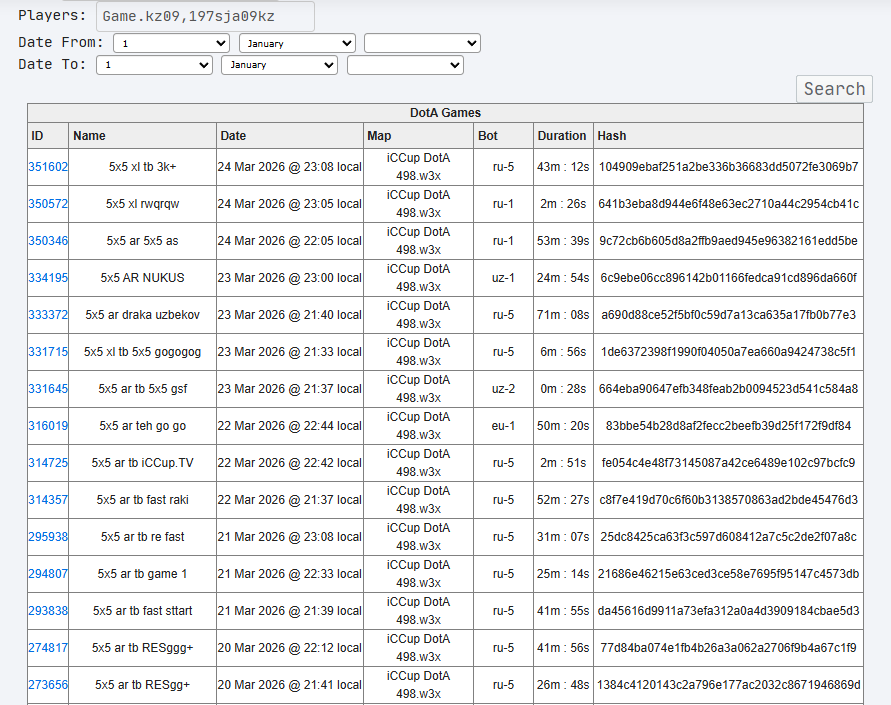Viewport: 891px width, 705px height.
Task: Select game name '5x5 ar draka uzbekov'
Action: pos(143,315)
